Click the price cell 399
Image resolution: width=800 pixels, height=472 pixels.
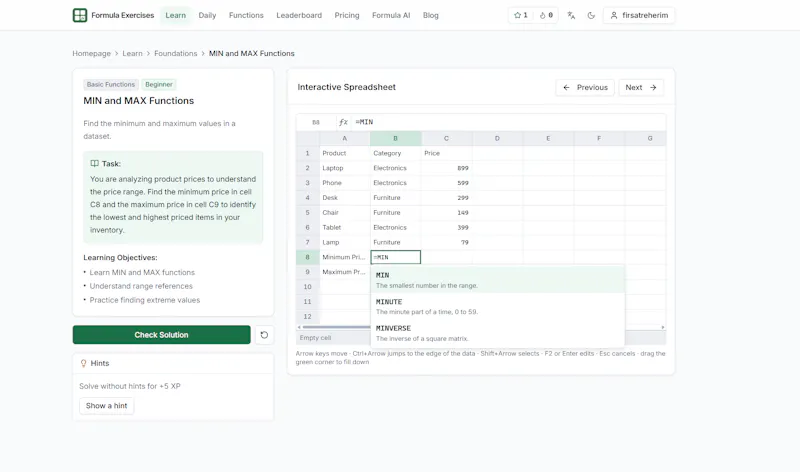447,228
